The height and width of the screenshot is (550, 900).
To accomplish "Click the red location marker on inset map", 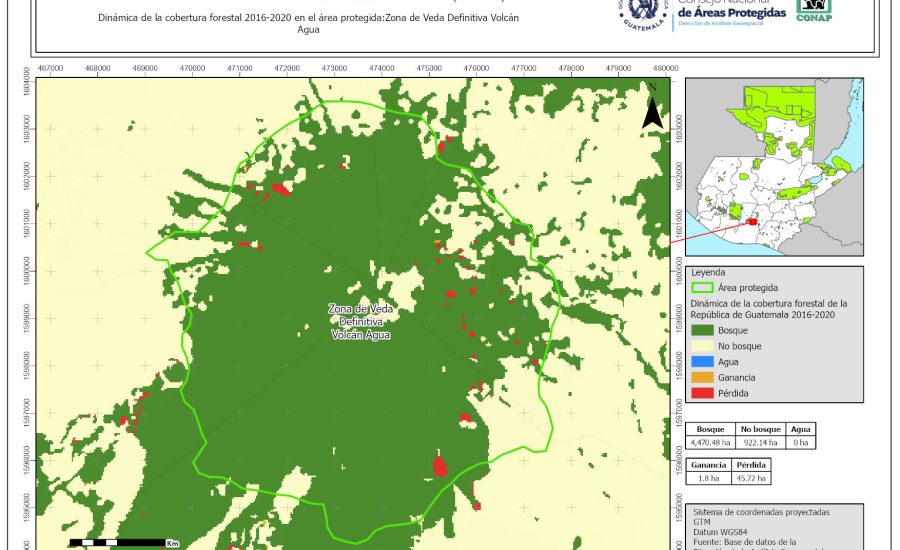I will coord(751,223).
